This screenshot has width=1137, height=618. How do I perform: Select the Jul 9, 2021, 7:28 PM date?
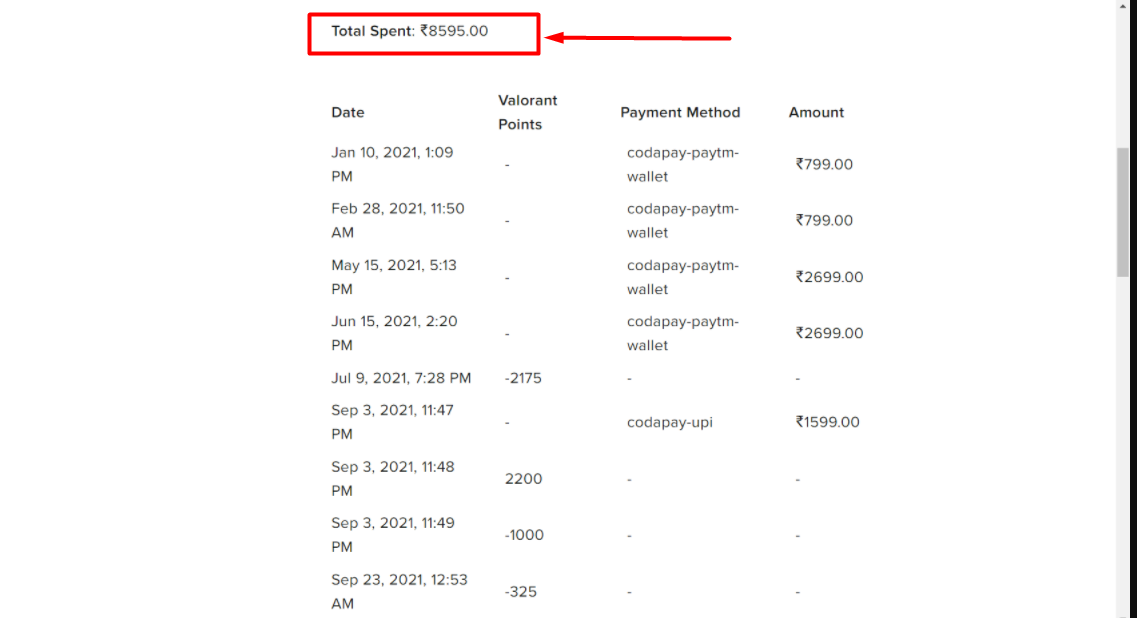point(401,378)
